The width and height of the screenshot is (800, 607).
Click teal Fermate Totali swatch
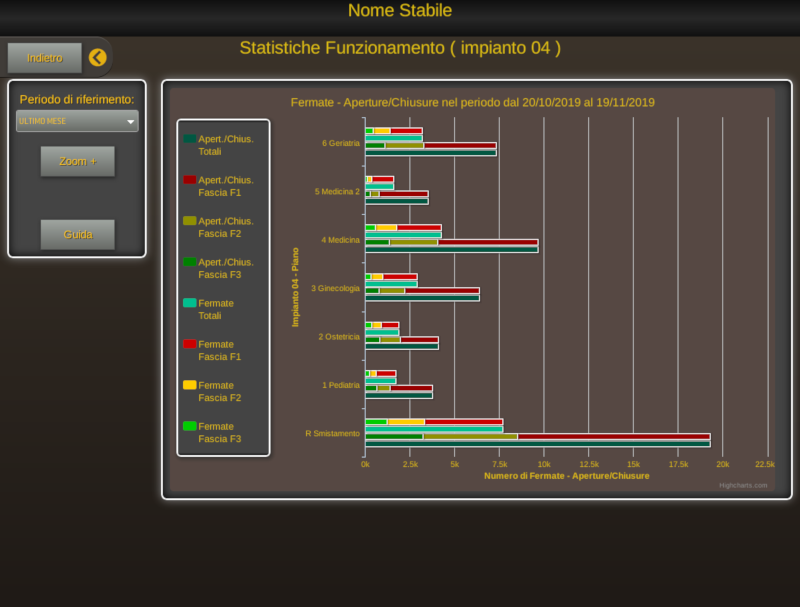190,303
